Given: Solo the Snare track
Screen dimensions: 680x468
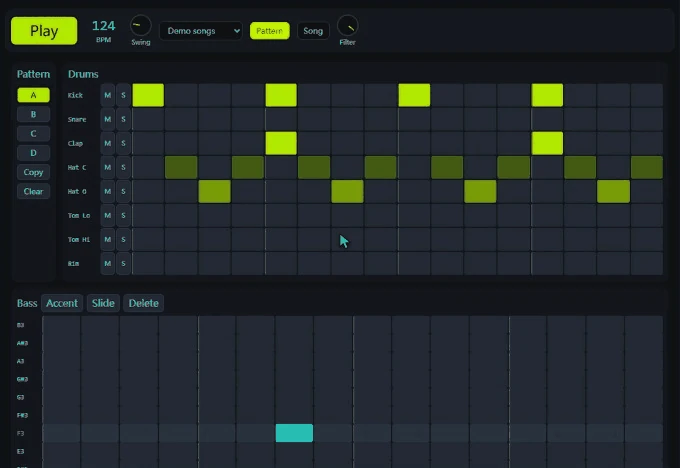Looking at the screenshot, I should coord(123,119).
